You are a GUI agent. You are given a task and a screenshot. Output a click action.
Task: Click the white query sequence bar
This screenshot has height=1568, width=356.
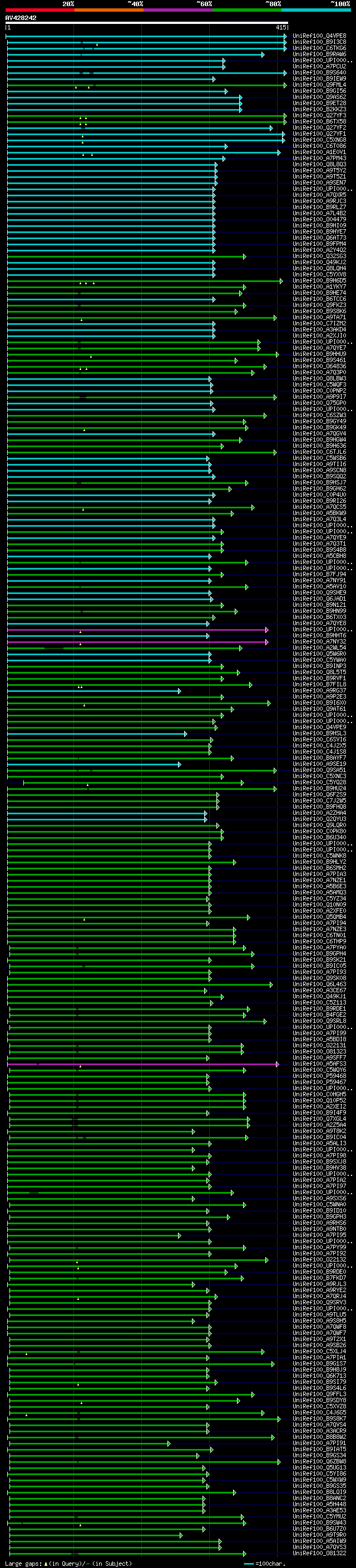(x=147, y=23)
